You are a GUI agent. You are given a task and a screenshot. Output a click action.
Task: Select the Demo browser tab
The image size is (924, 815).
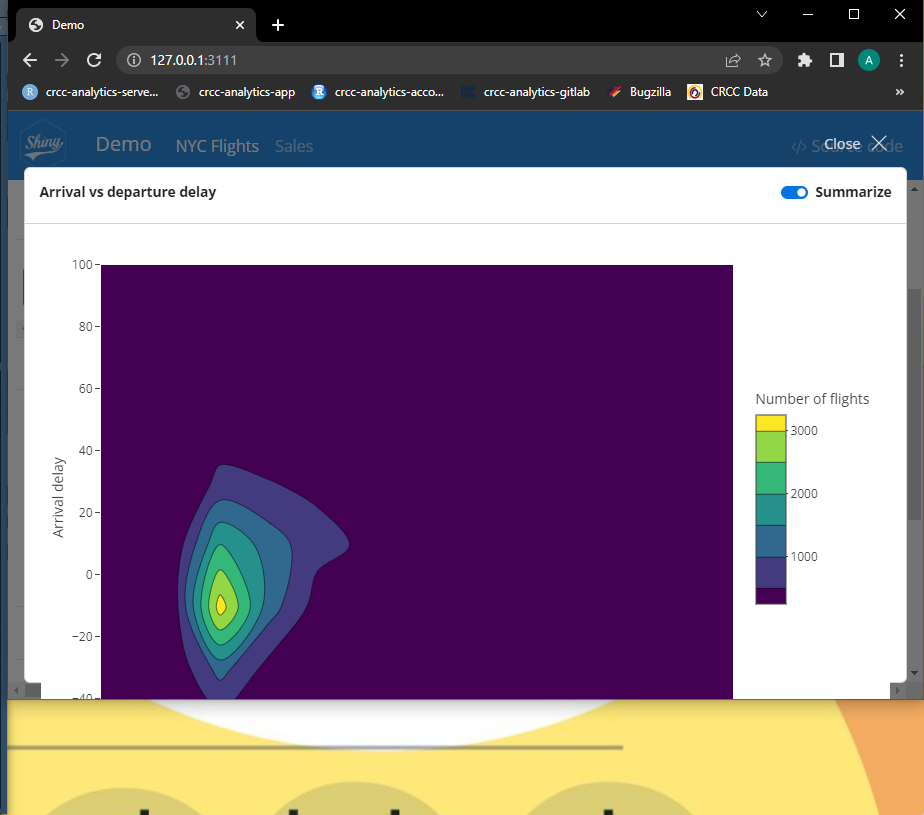click(x=136, y=25)
